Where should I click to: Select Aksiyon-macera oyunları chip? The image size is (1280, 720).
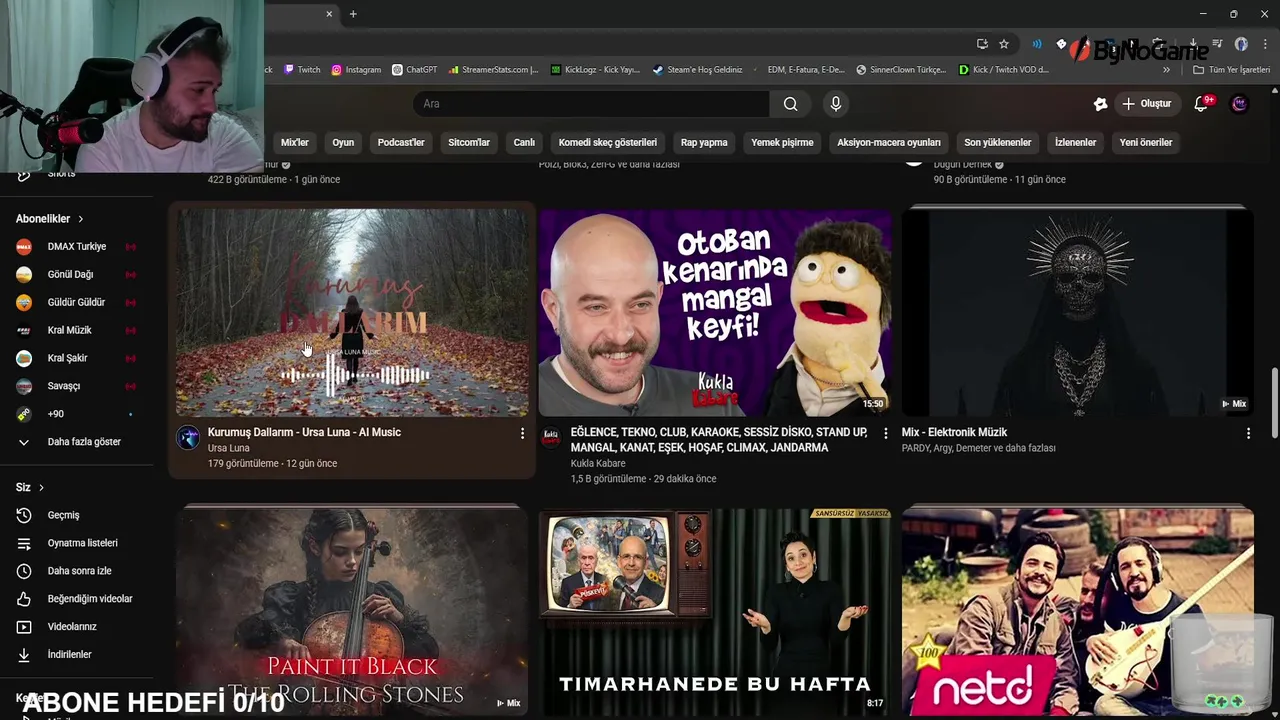889,143
